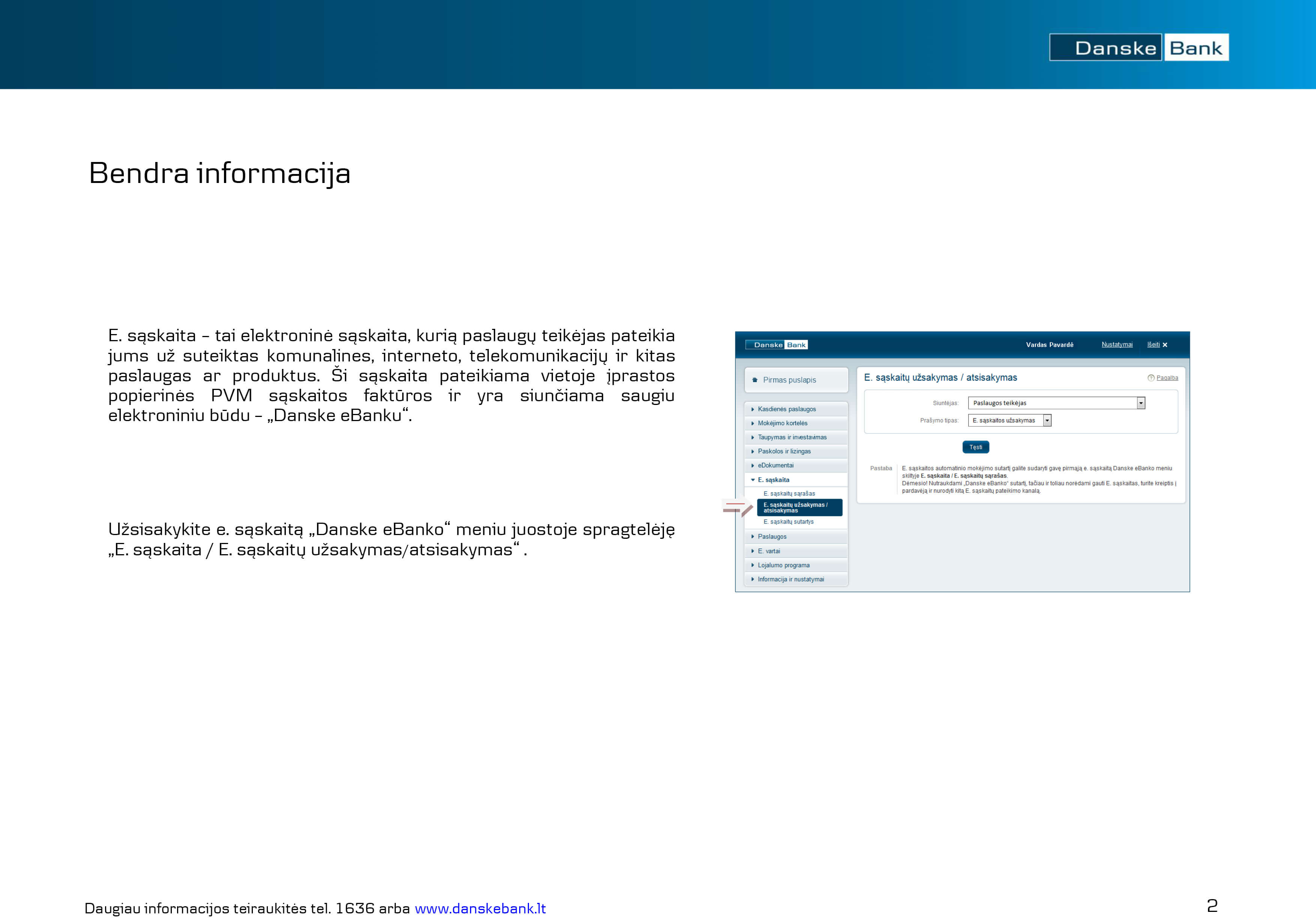This screenshot has width=1316, height=922.
Task: Expand the Lojalumo programa menu
Action: (x=796, y=565)
